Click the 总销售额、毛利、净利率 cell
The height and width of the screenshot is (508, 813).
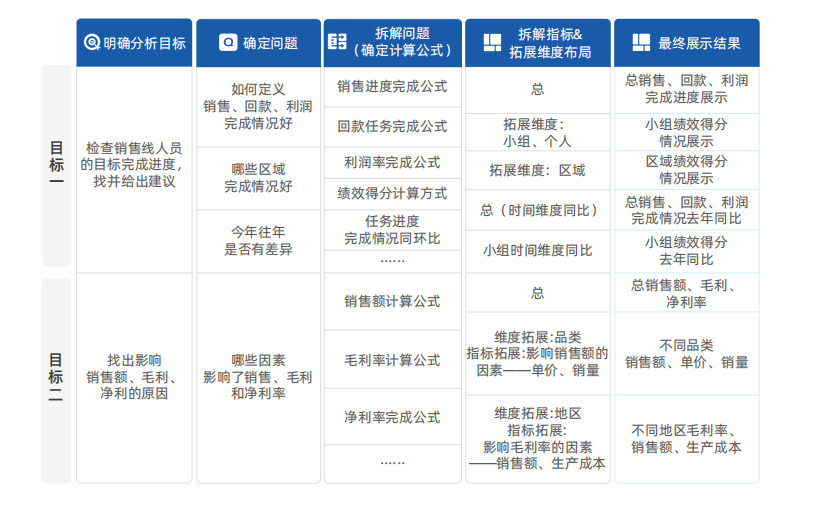[686, 293]
